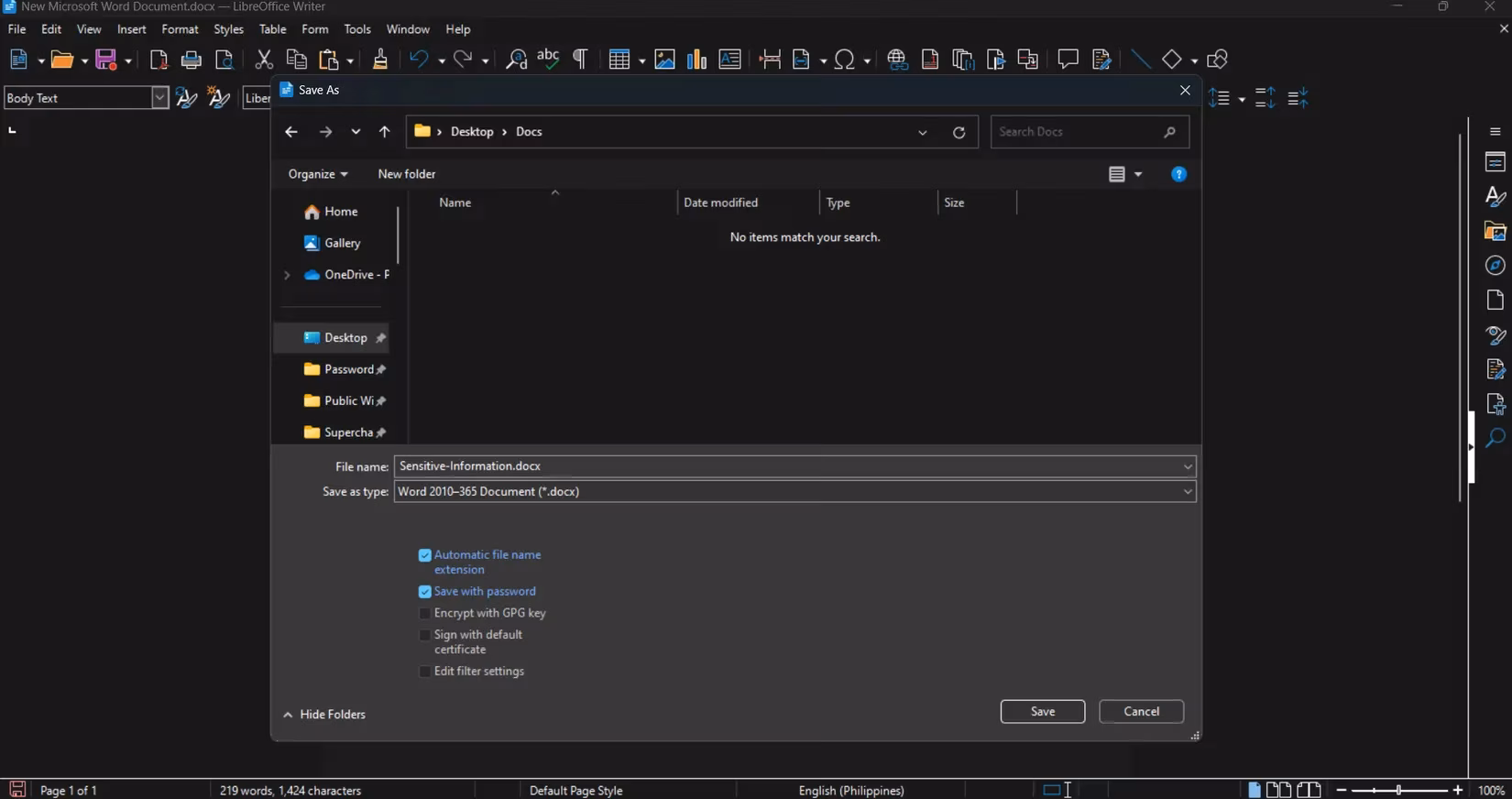Click the Insert Comment icon
1512x799 pixels.
(1068, 60)
